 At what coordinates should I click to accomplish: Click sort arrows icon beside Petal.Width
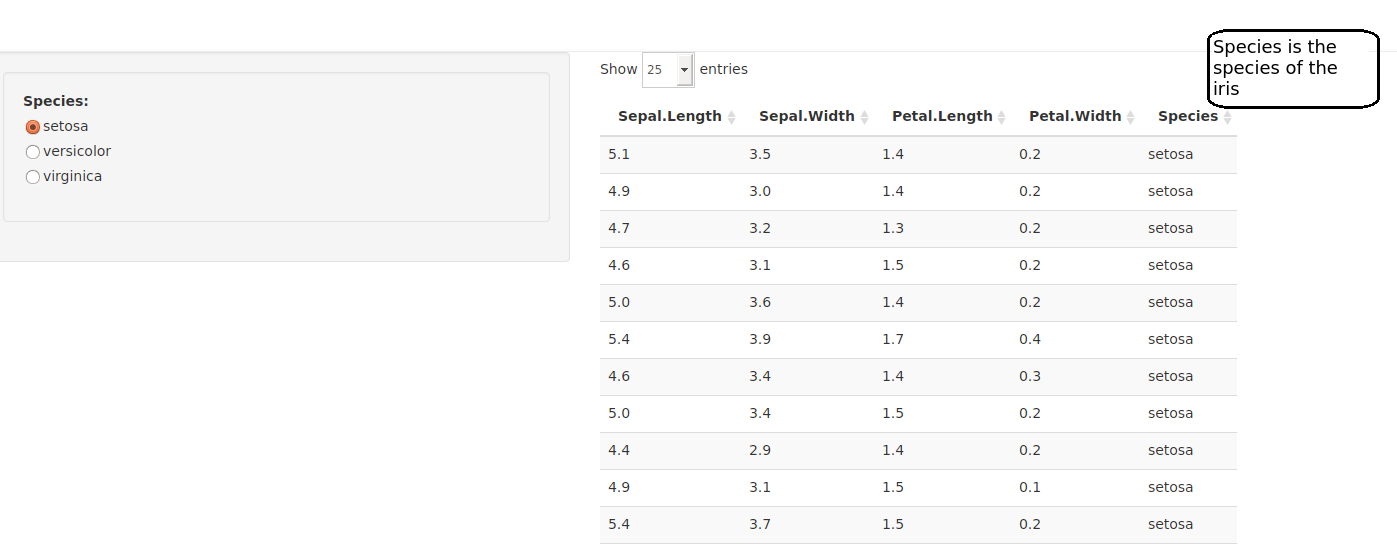[x=1130, y=117]
